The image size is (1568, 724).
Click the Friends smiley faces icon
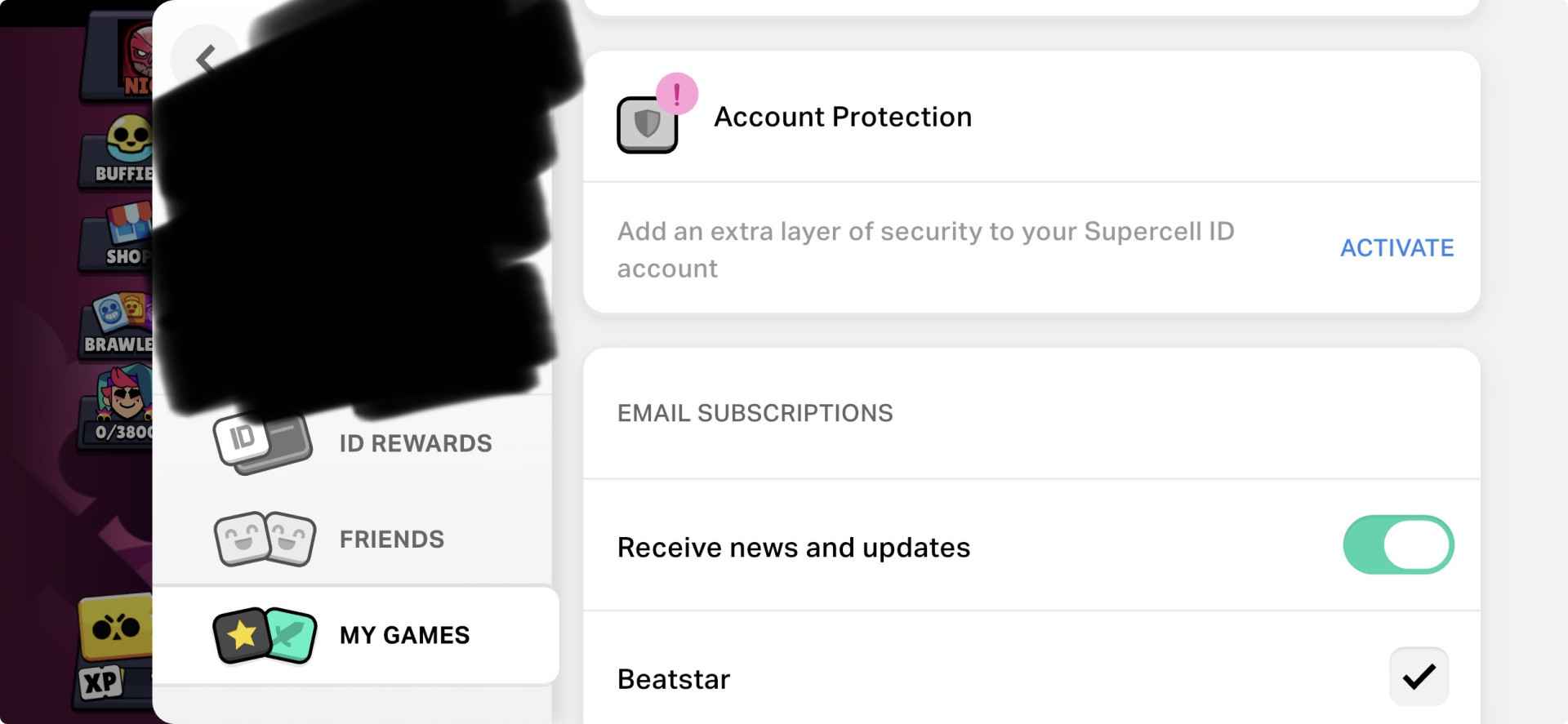pyautogui.click(x=265, y=539)
